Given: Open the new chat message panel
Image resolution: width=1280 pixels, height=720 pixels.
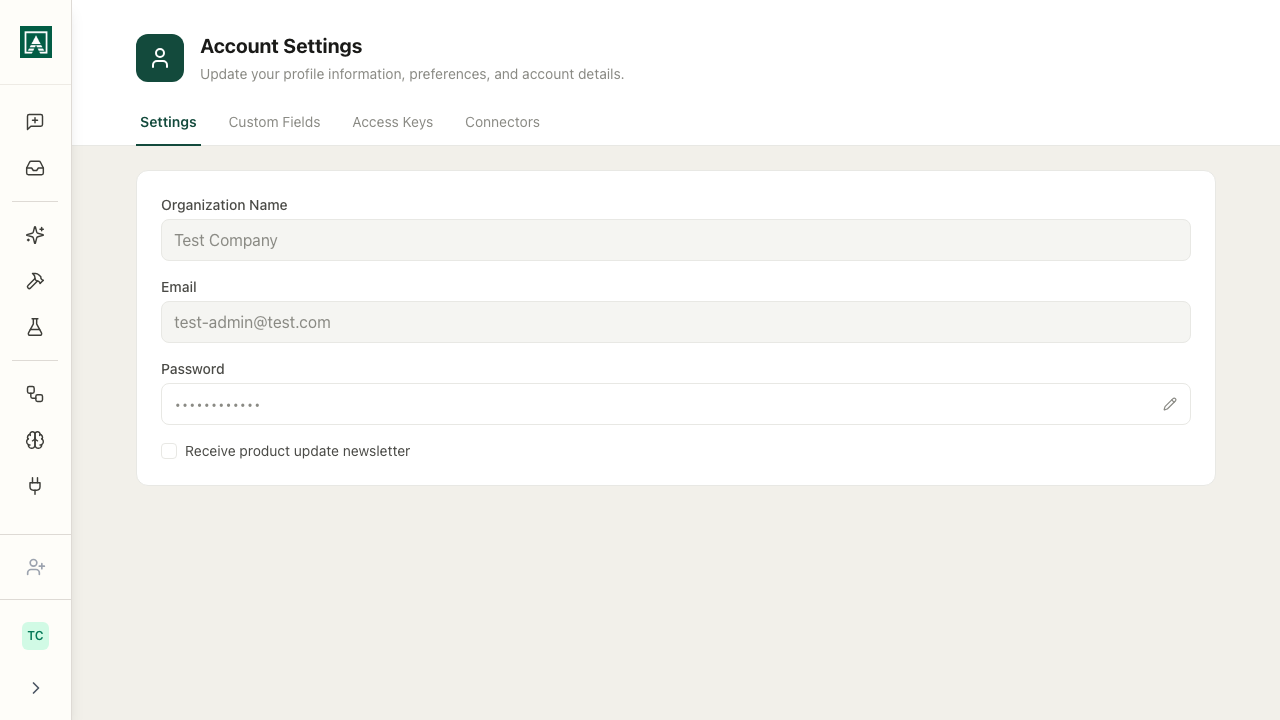Looking at the screenshot, I should pyautogui.click(x=35, y=122).
